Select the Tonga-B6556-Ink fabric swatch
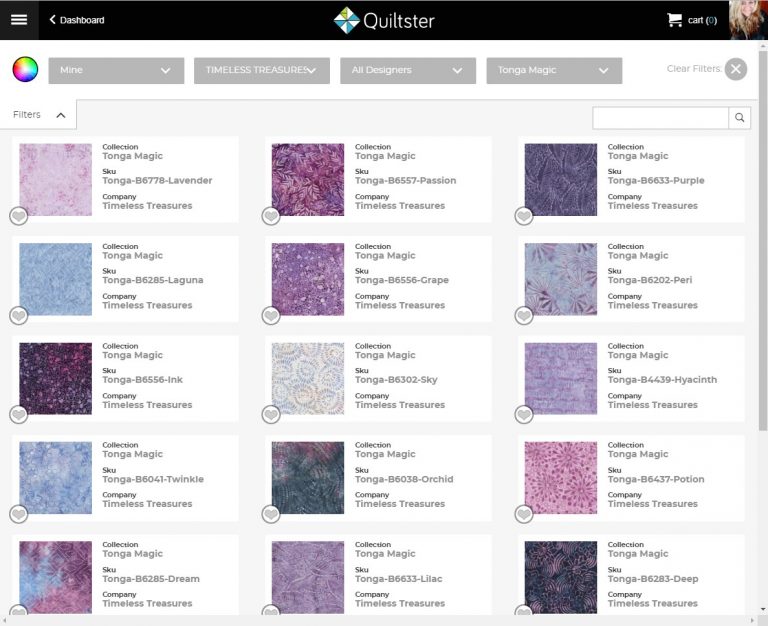The width and height of the screenshot is (768, 626). pyautogui.click(x=55, y=379)
